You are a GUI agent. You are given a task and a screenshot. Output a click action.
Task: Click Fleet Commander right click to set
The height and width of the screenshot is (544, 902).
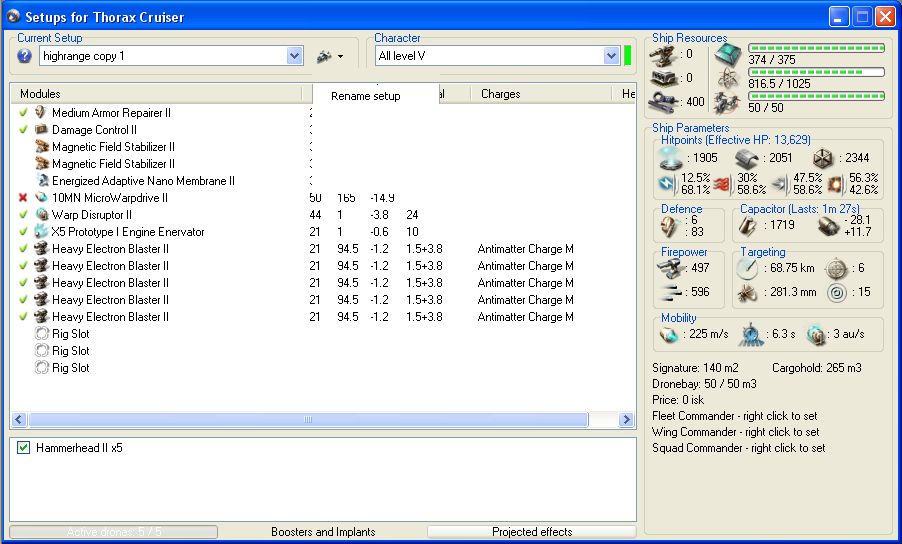[x=735, y=416]
